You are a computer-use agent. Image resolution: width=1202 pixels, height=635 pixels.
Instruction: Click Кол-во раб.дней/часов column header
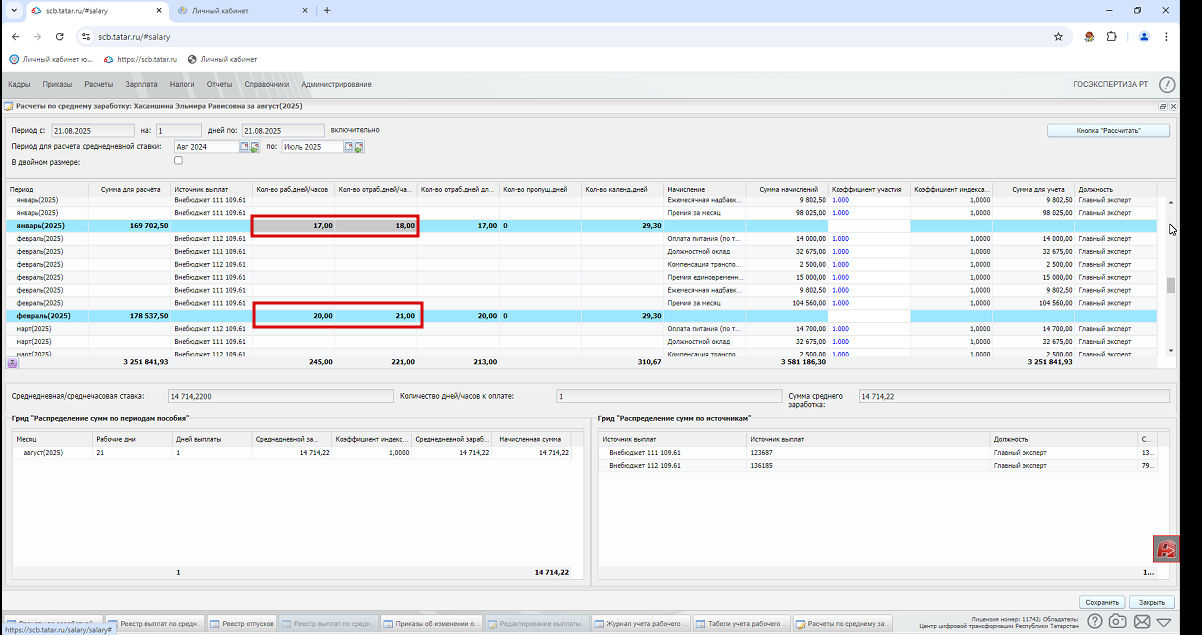click(293, 189)
